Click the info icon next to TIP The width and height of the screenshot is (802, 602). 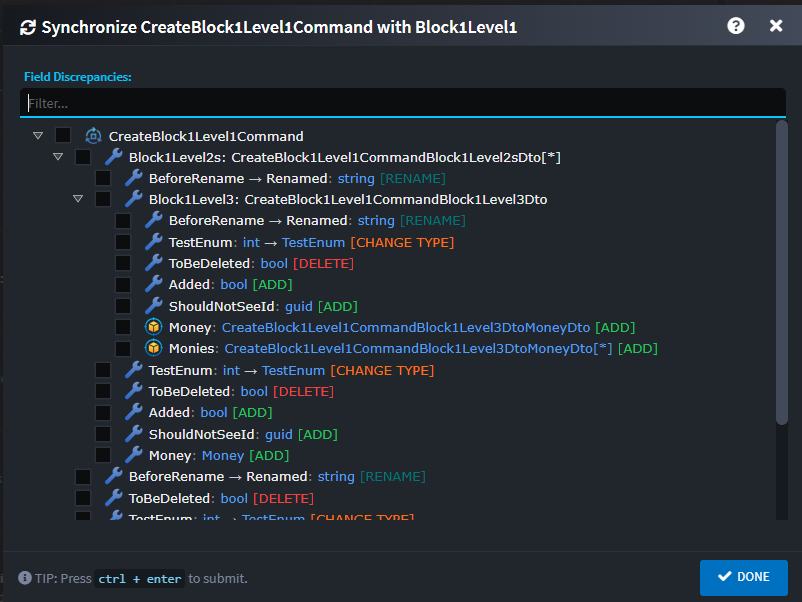pos(25,578)
